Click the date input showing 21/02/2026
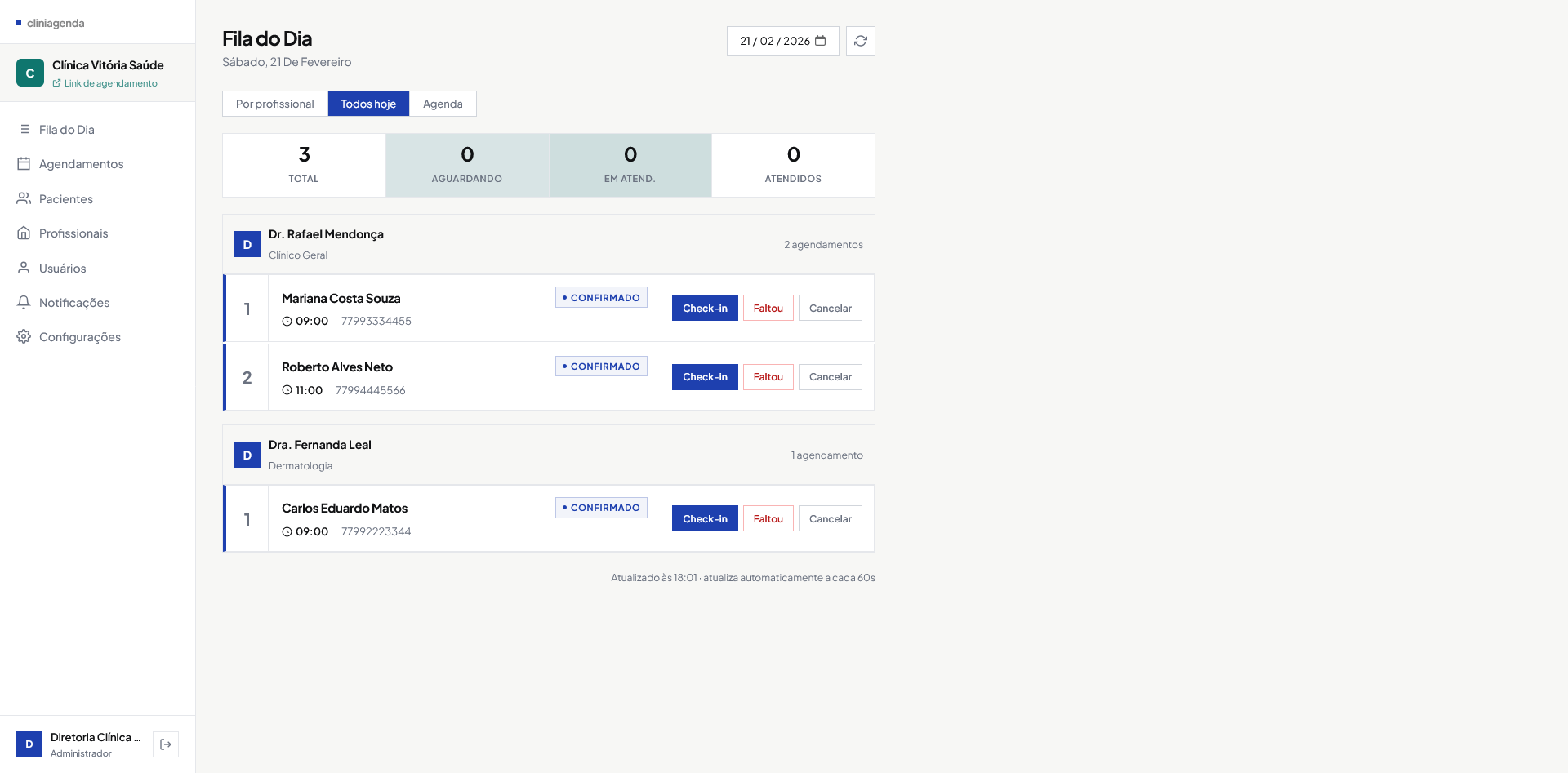Viewport: 1568px width, 773px height. pyautogui.click(x=774, y=41)
